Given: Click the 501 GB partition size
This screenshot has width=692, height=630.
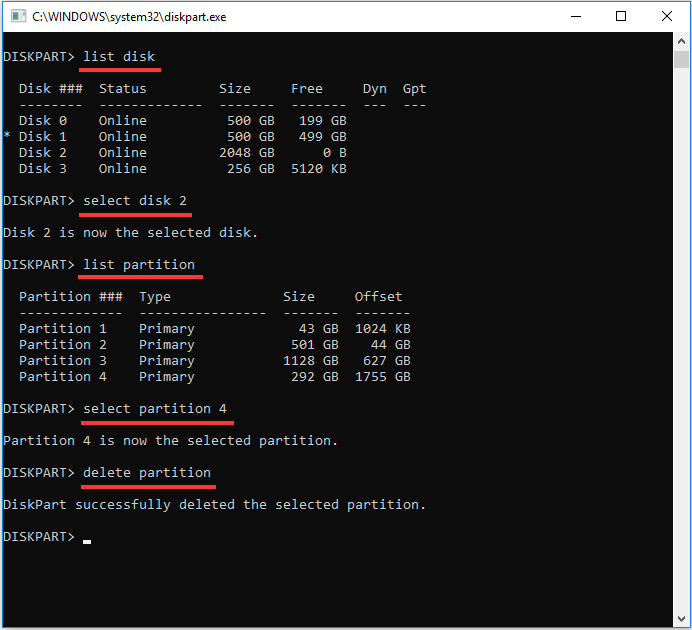Looking at the screenshot, I should click(x=315, y=345).
